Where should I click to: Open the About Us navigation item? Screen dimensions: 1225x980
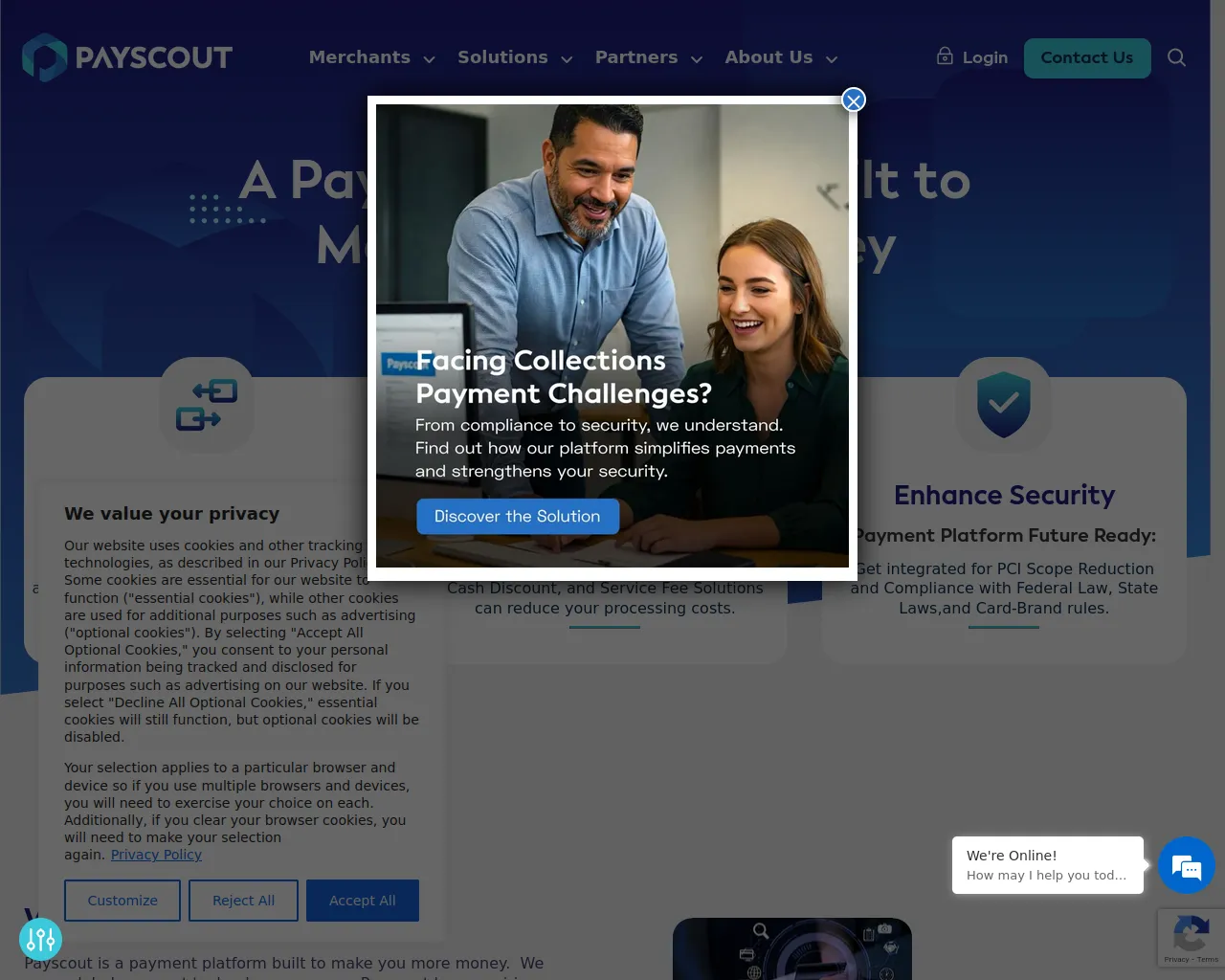768,57
